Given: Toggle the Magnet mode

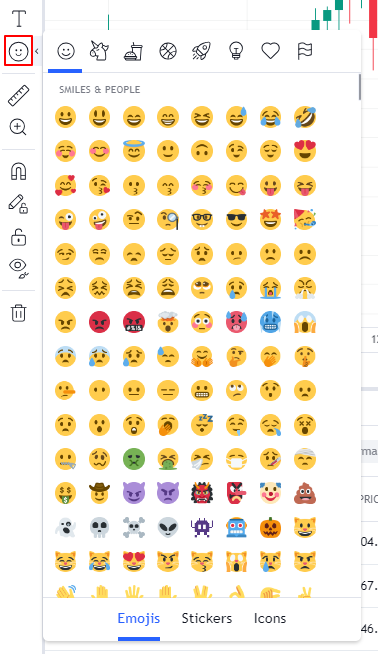Looking at the screenshot, I should tap(18, 171).
